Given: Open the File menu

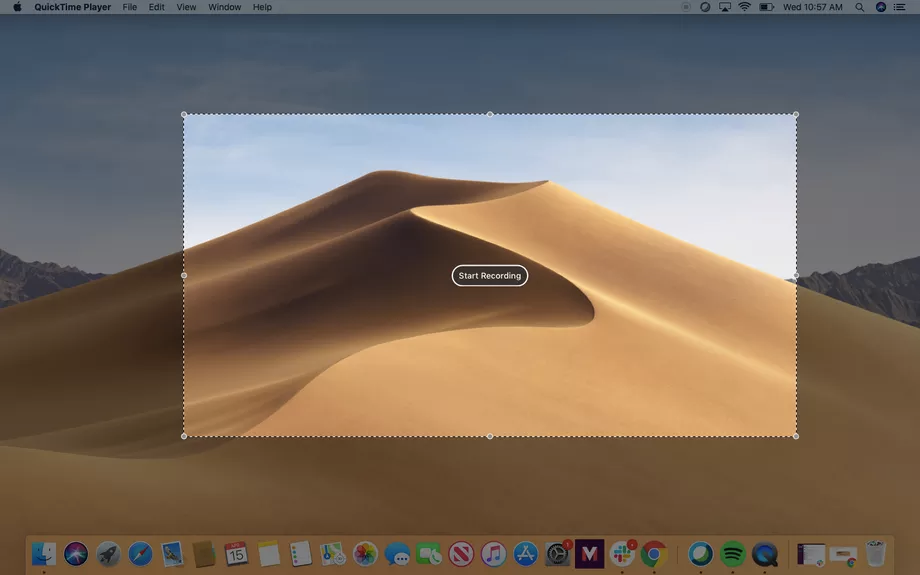Looking at the screenshot, I should point(130,7).
